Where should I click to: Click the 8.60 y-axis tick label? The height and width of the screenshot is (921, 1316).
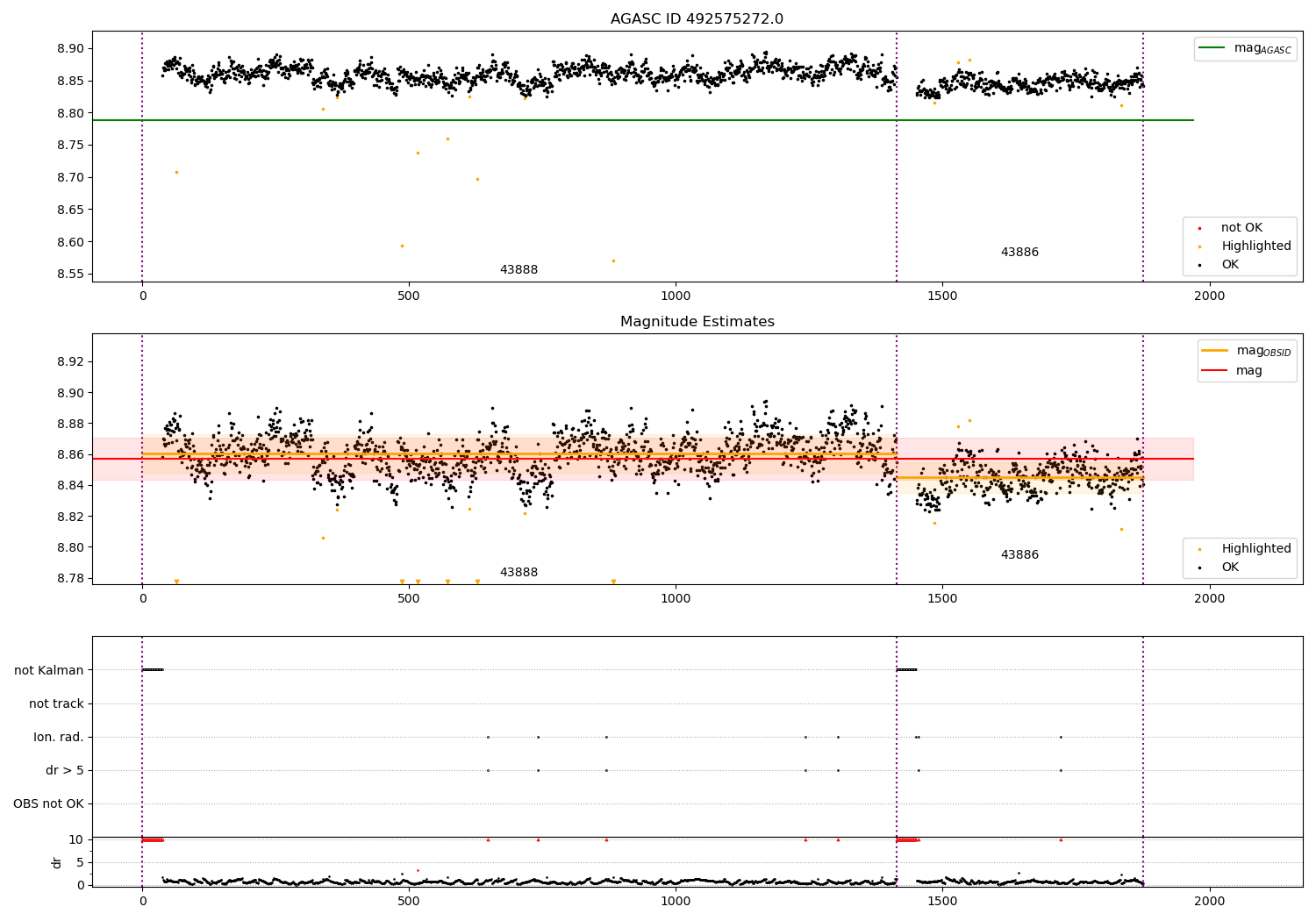[68, 242]
